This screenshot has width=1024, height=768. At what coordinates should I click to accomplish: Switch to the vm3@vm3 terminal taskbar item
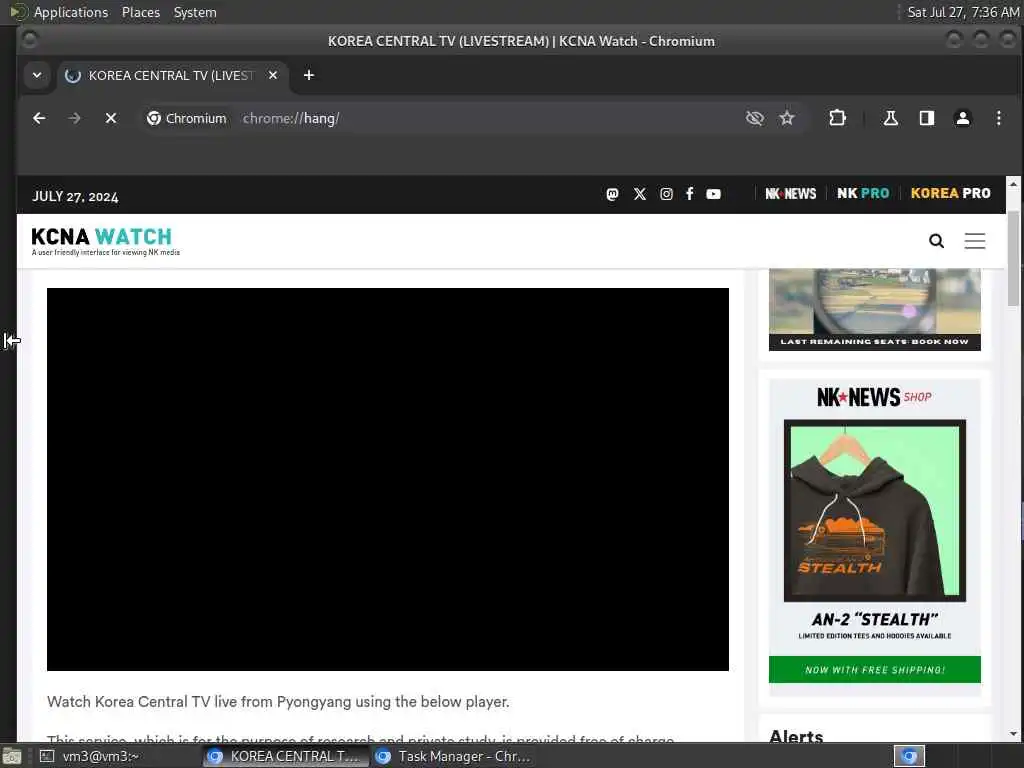pos(118,756)
